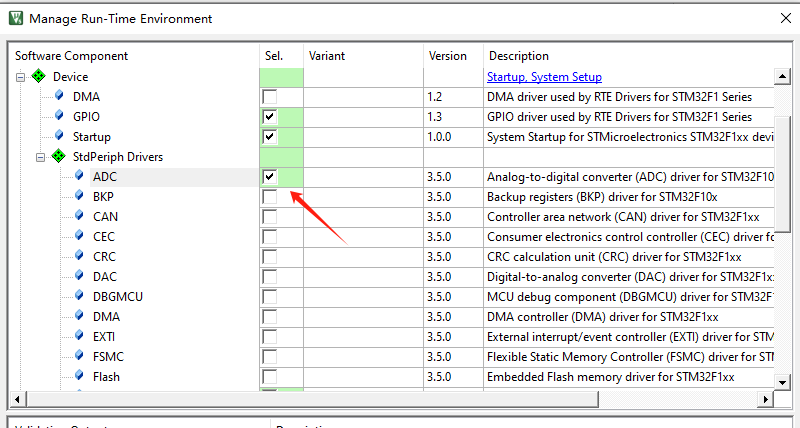Enable the Device DMA 1.2 checkbox
This screenshot has height=428, width=800.
(x=269, y=96)
